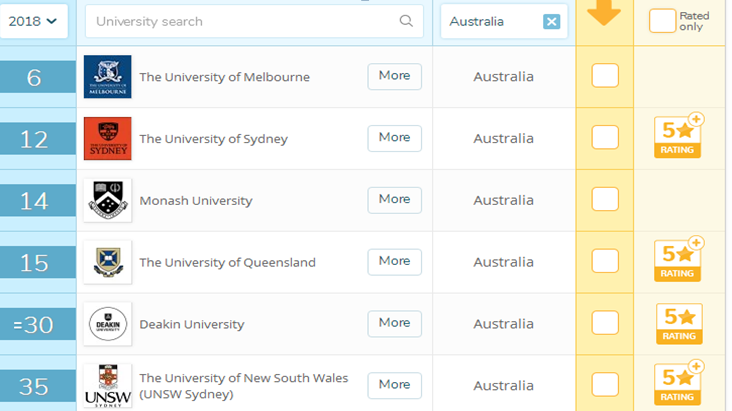Tick the compare checkbox for University of Melbourne
Viewport: 732px width, 411px height.
pos(605,76)
